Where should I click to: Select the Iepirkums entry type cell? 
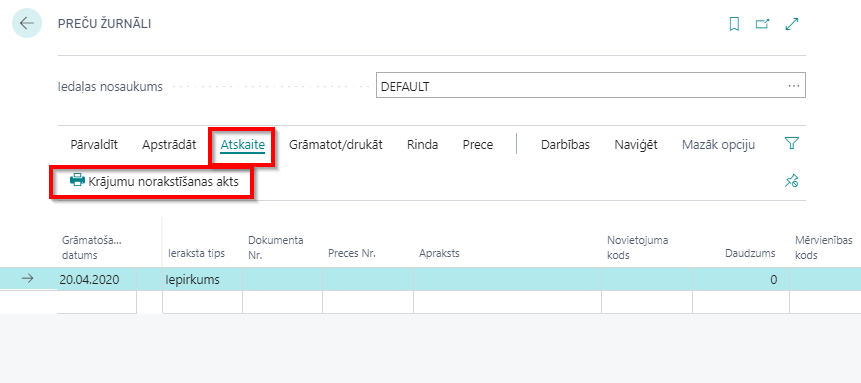203,280
